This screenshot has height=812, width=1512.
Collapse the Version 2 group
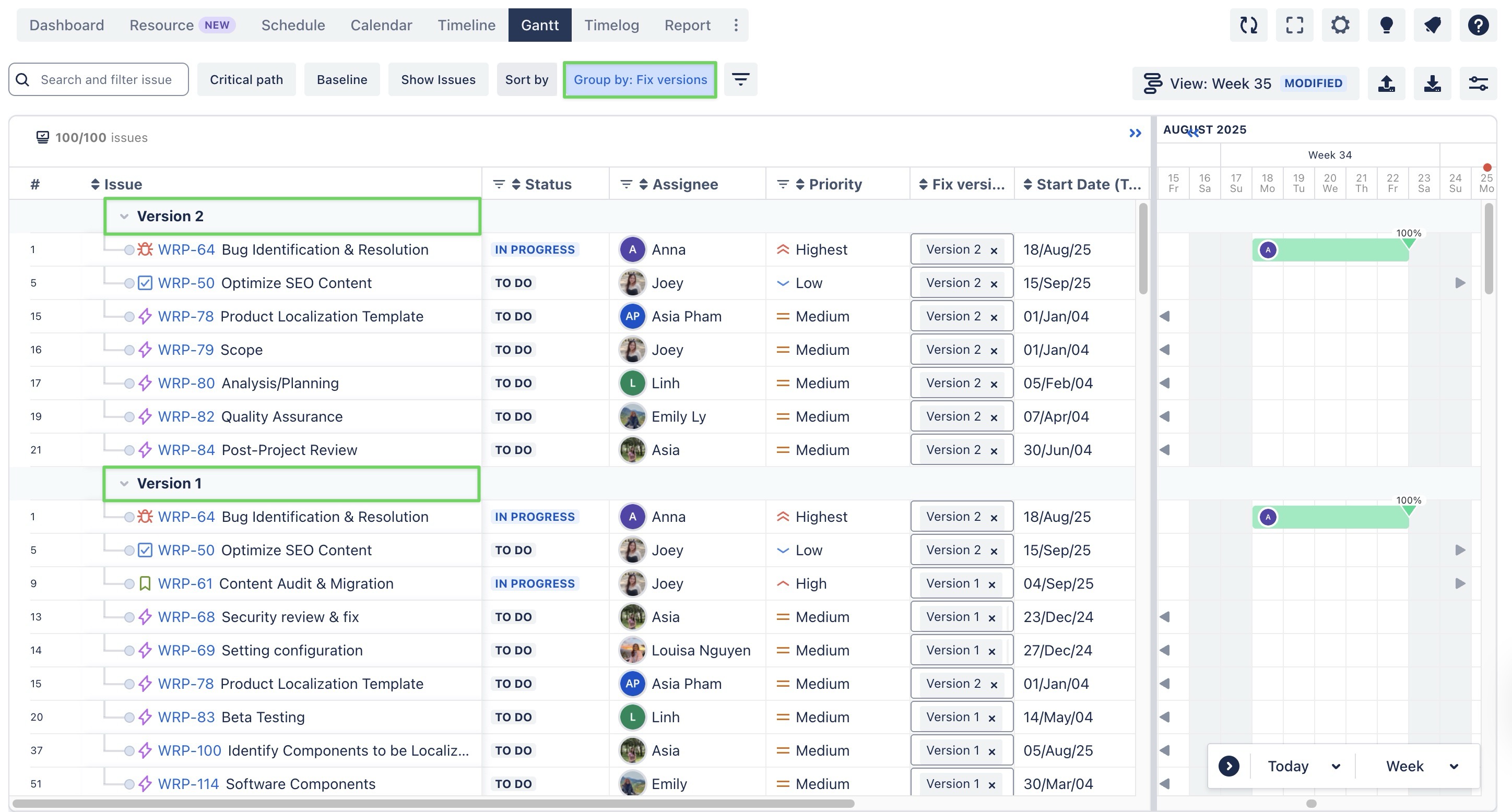click(124, 217)
